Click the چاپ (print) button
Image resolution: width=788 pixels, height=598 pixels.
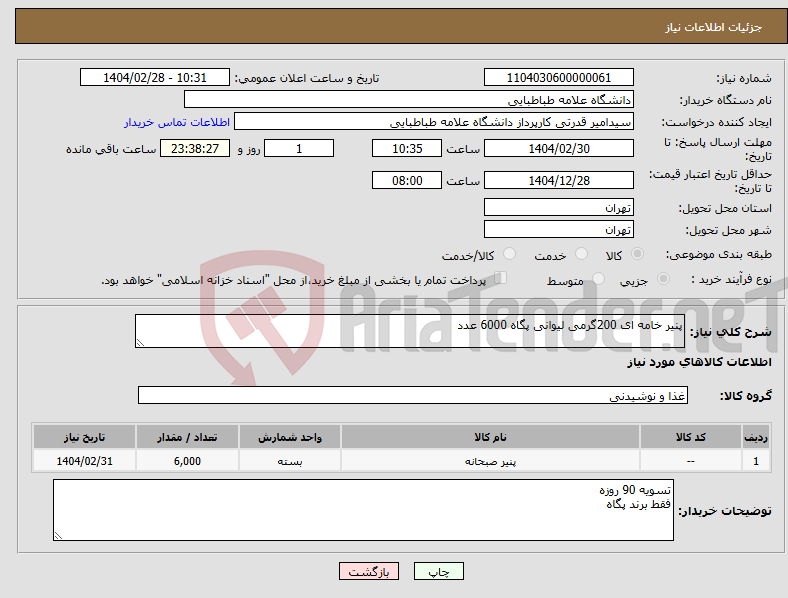(x=438, y=571)
